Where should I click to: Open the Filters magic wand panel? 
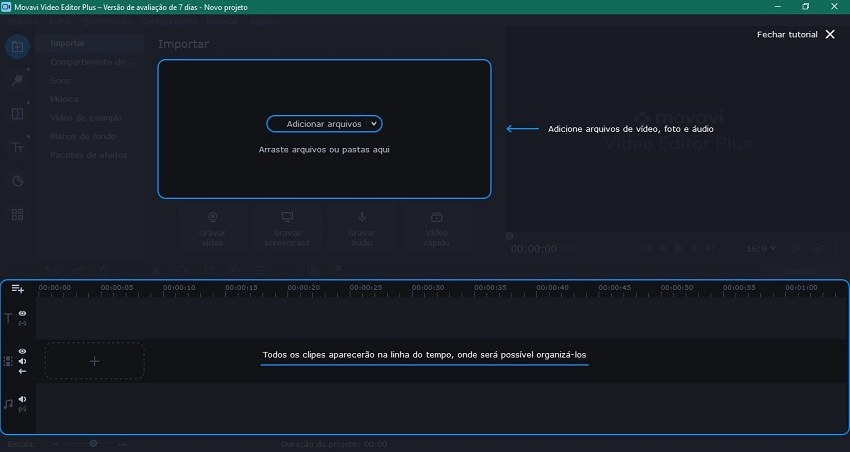point(17,80)
